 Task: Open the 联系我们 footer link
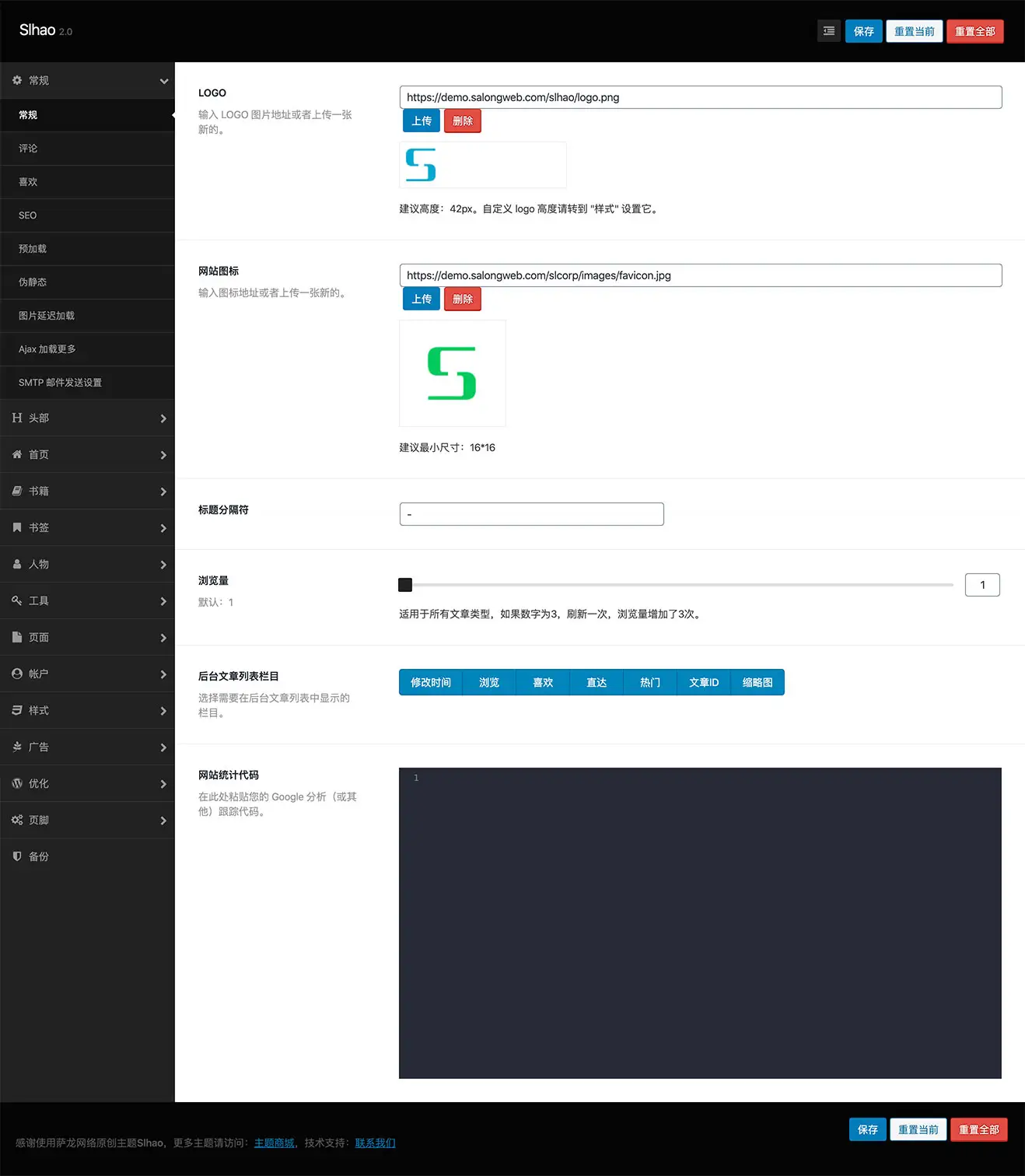375,1143
